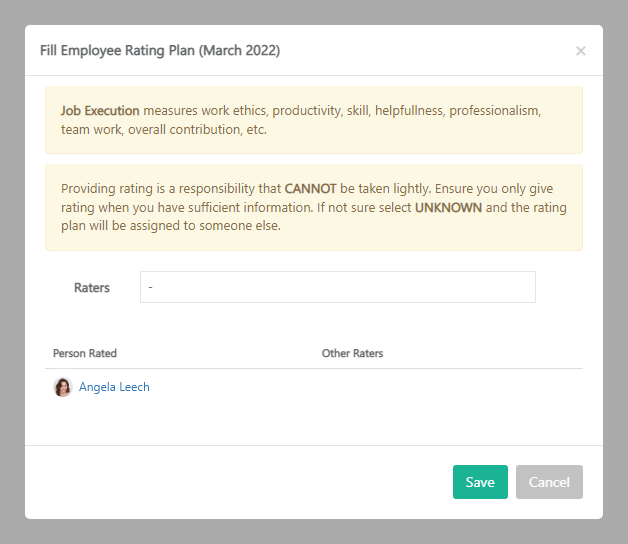Focus the Raters input field
Viewport: 628px width, 544px height.
pyautogui.click(x=337, y=287)
